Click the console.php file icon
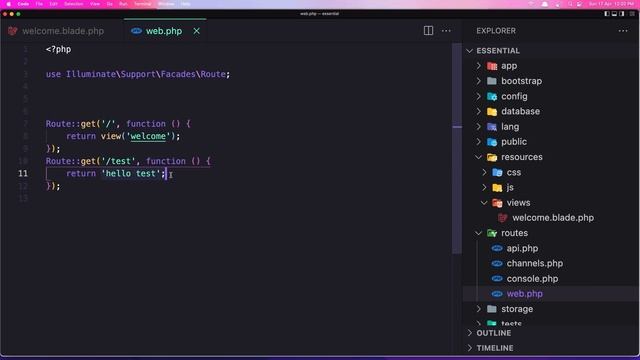 tap(497, 279)
